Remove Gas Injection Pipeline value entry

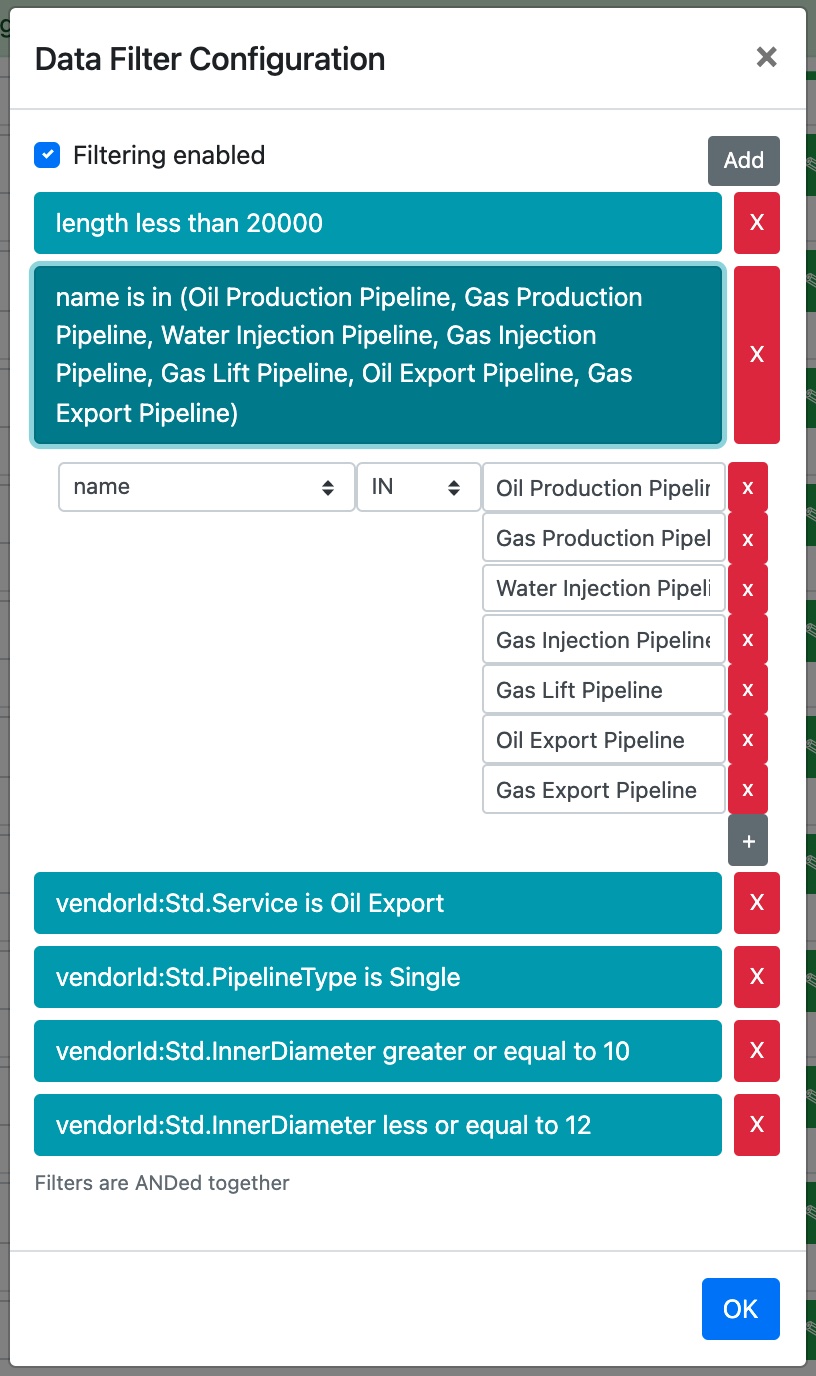click(747, 640)
